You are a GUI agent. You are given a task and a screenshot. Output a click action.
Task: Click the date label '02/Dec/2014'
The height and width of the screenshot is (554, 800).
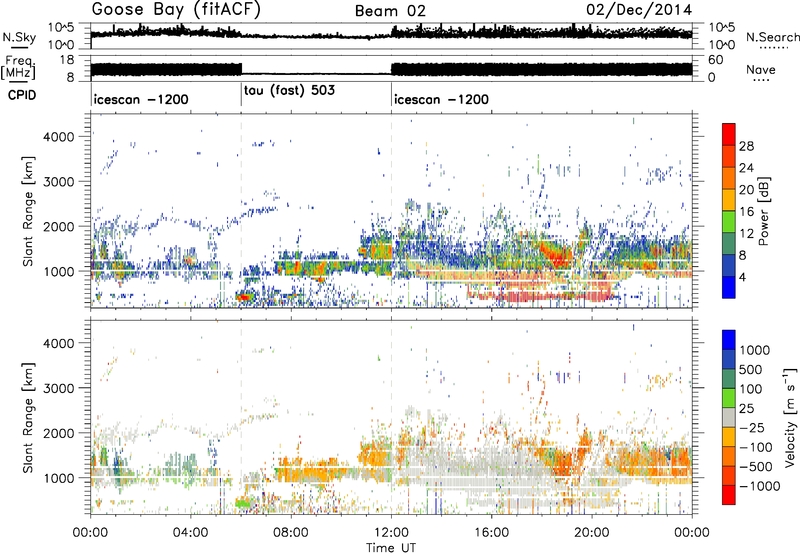pyautogui.click(x=639, y=10)
